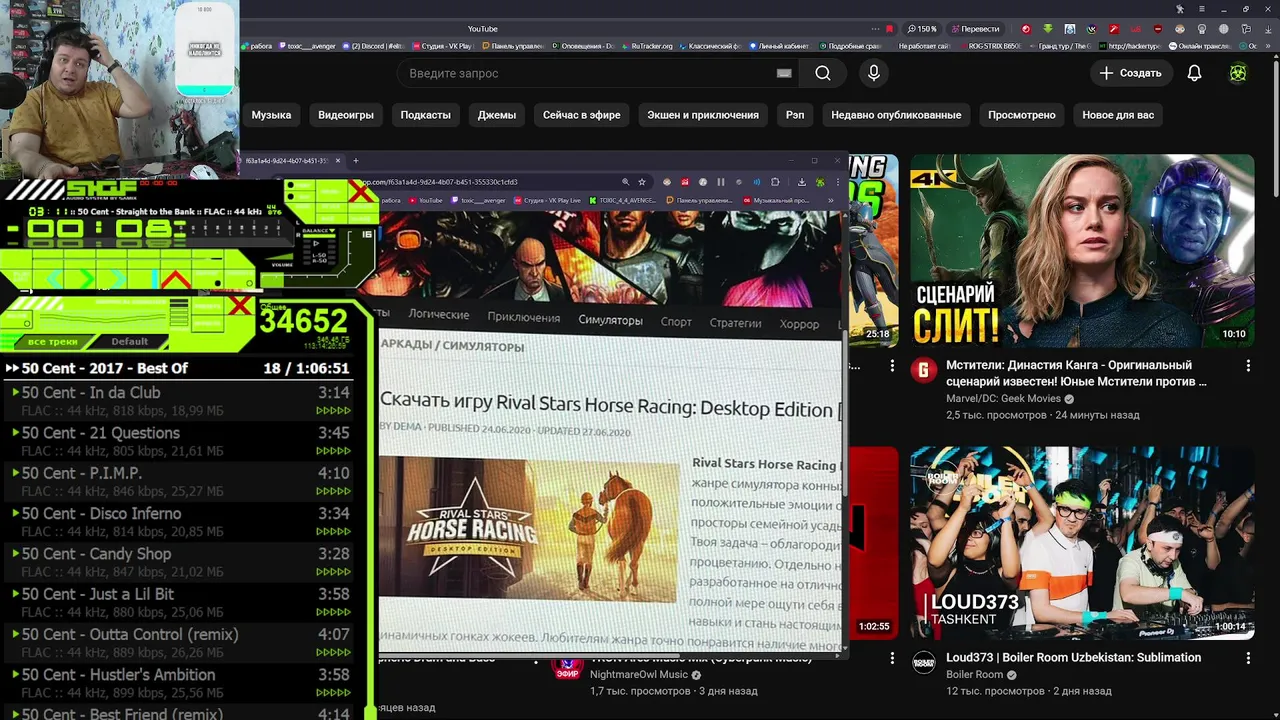Show hidden bookmarks with the » overflow arrow

point(830,200)
